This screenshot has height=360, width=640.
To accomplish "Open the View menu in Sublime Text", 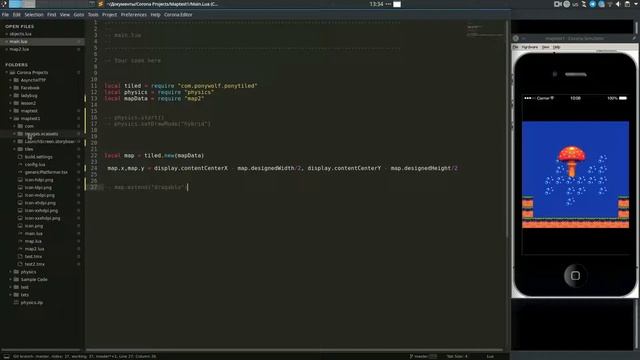I will 65,15.
